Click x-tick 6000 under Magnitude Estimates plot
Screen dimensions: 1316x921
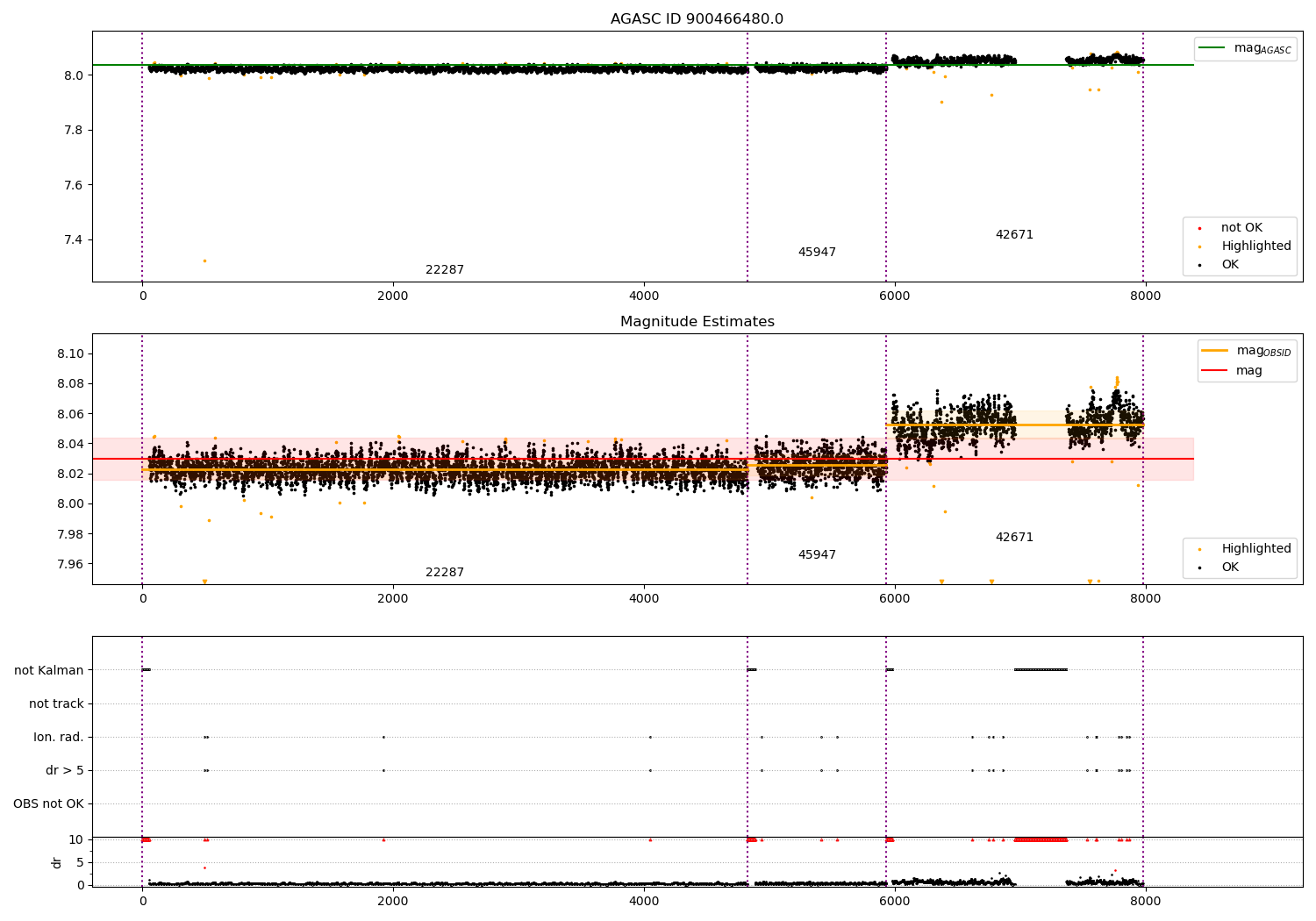(x=894, y=599)
